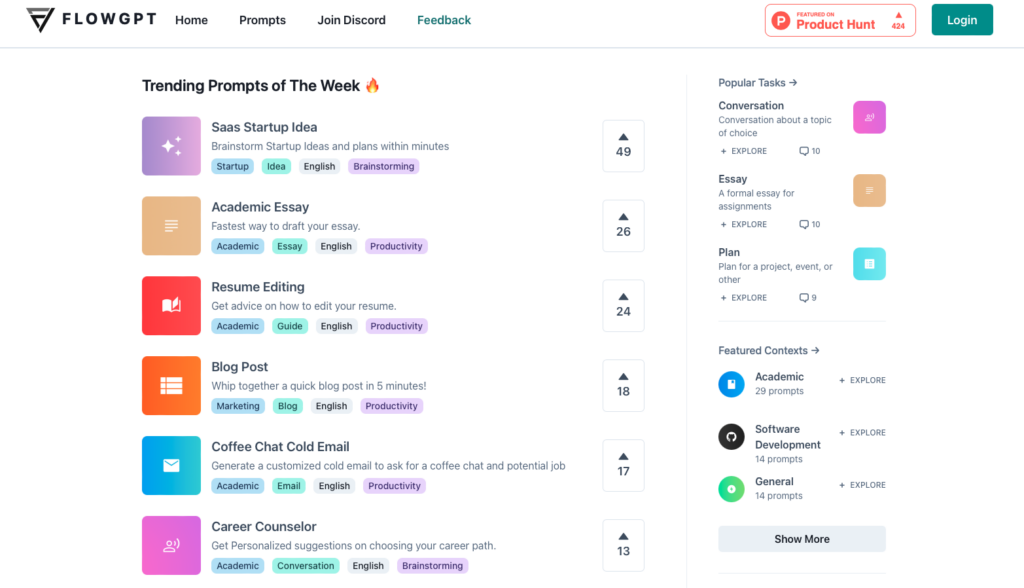Click the Coffee Chat Cold Email envelope icon
Screen dimensions: 1024x588
171,465
